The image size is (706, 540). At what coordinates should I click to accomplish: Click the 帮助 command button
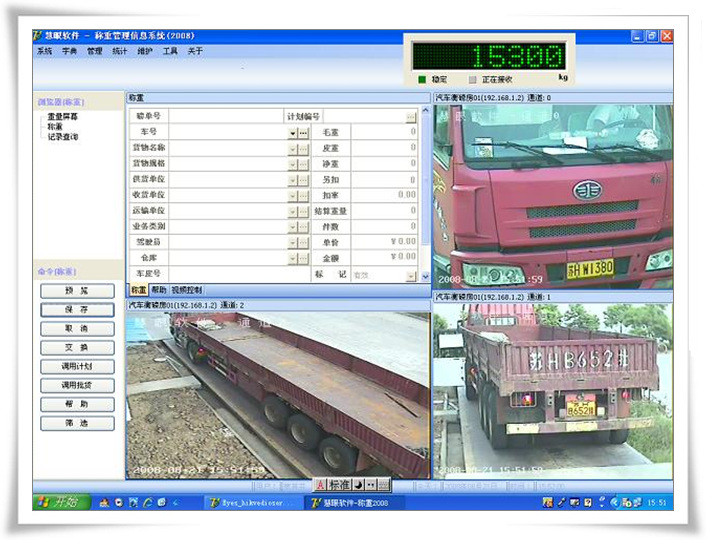(x=77, y=404)
